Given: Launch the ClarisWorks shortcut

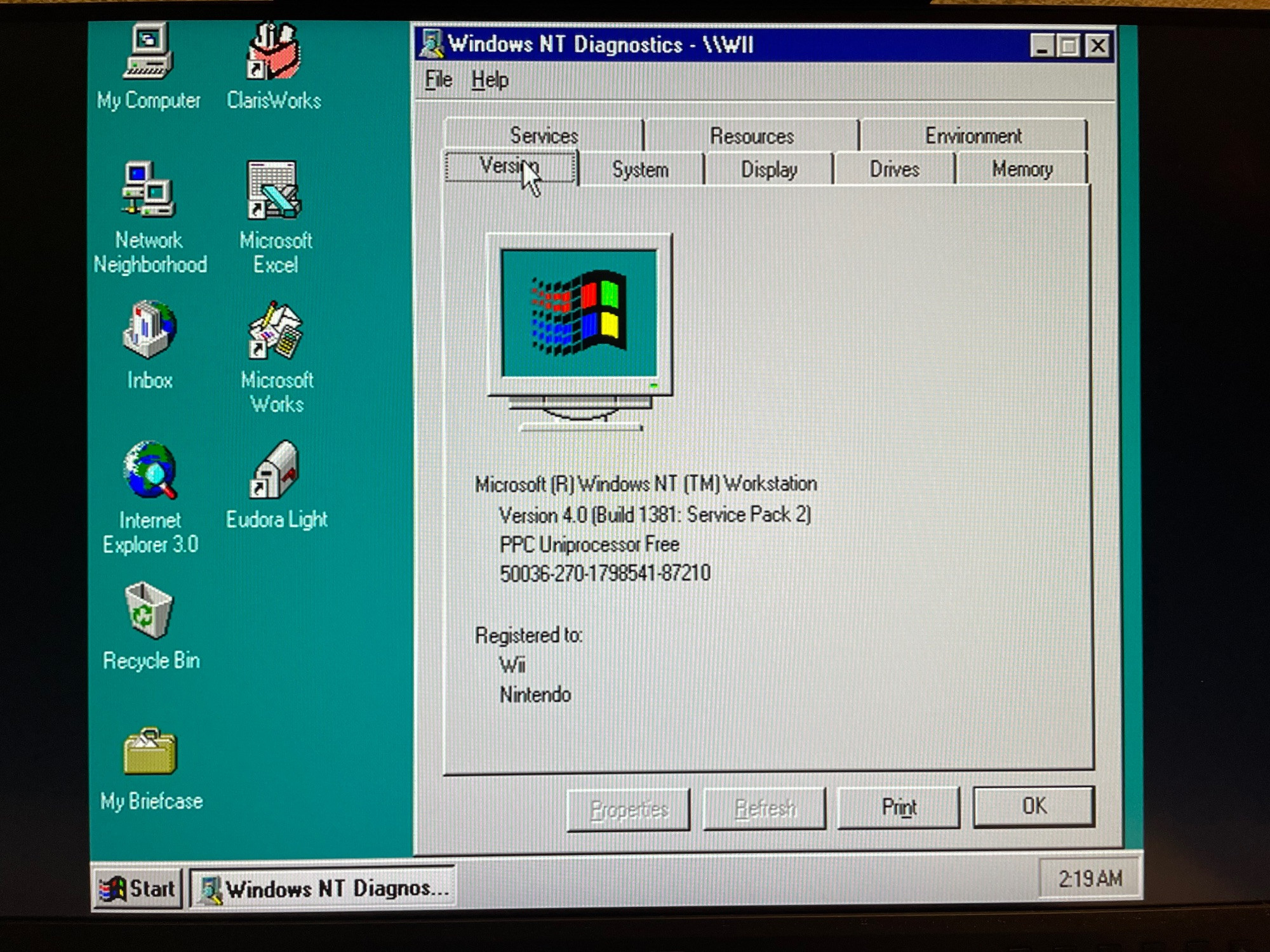Looking at the screenshot, I should (x=273, y=52).
